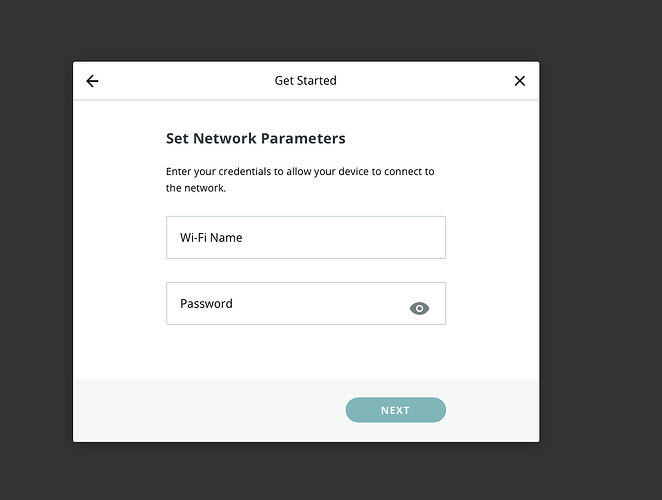Dismiss the setup wizard with the X
This screenshot has width=662, height=500.
tap(519, 81)
